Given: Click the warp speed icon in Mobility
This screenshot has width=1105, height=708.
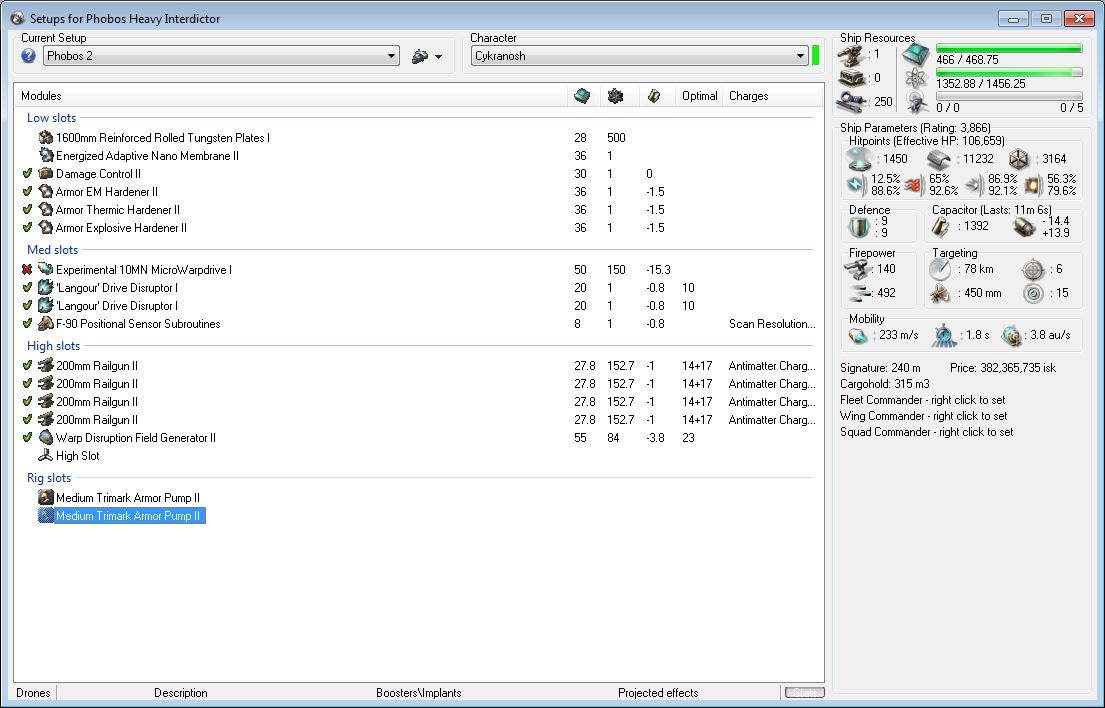Looking at the screenshot, I should point(1011,336).
